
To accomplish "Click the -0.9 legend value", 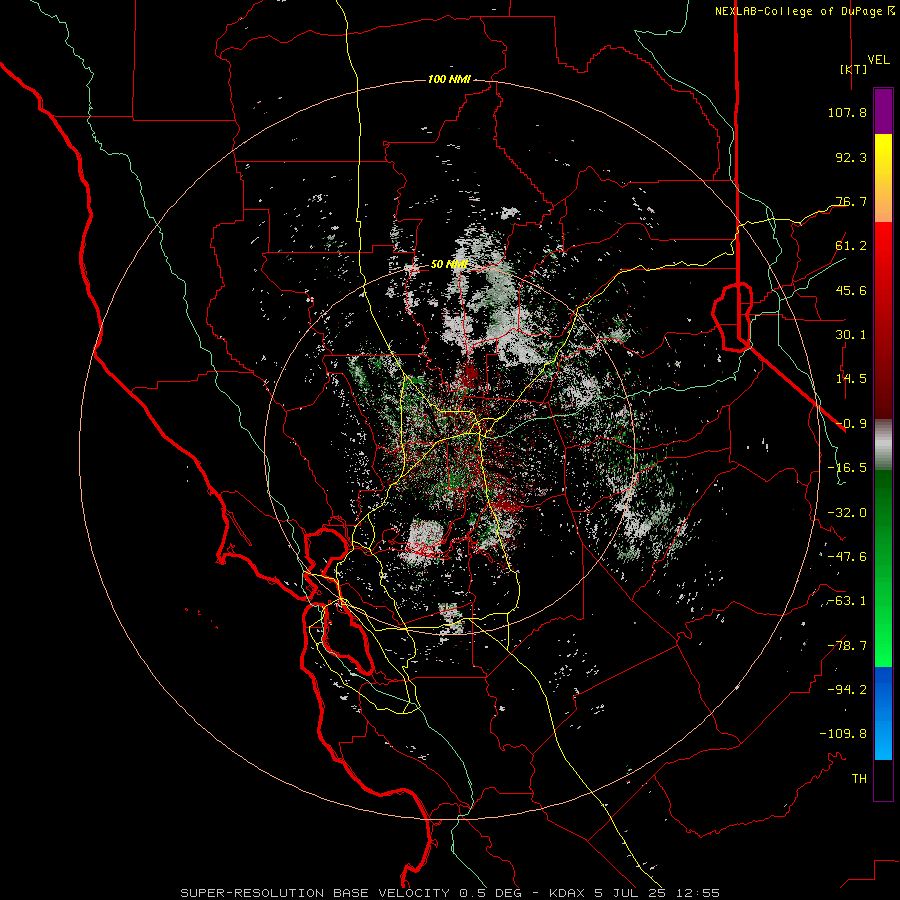I will [851, 424].
